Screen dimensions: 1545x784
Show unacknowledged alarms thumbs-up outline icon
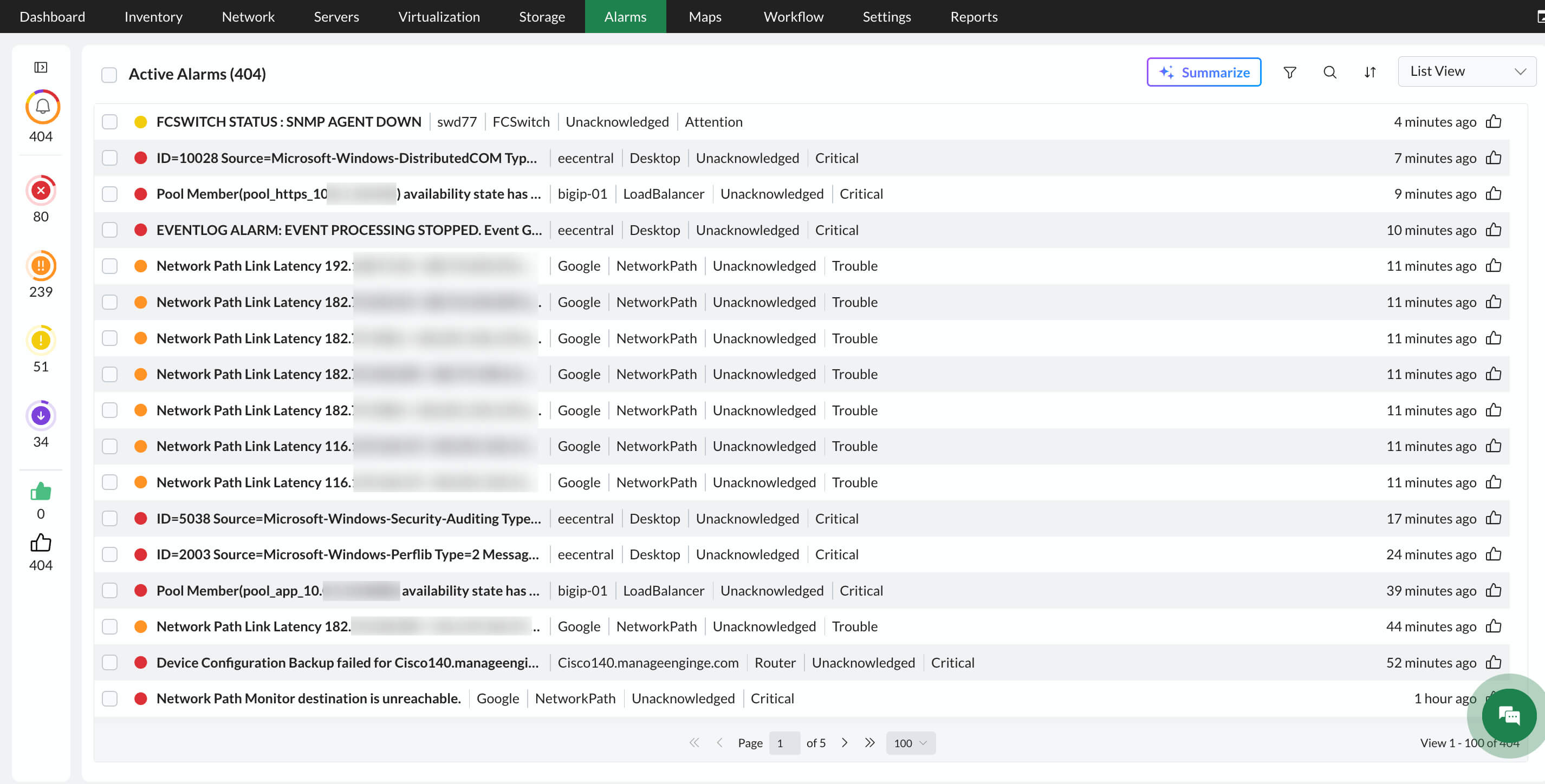click(x=41, y=543)
